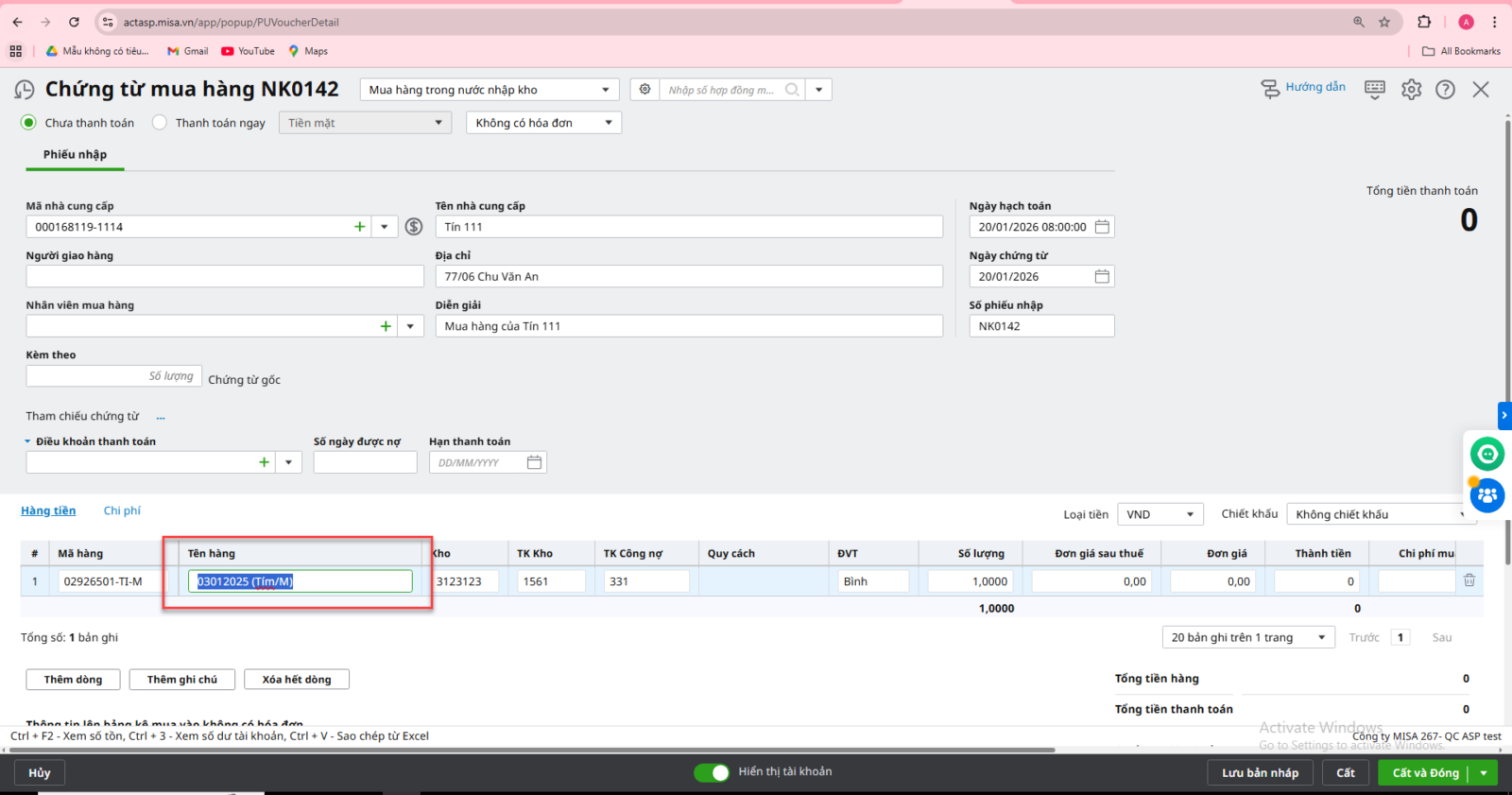This screenshot has height=795, width=1512.
Task: Click the Thêm dòng button
Action: [x=73, y=680]
